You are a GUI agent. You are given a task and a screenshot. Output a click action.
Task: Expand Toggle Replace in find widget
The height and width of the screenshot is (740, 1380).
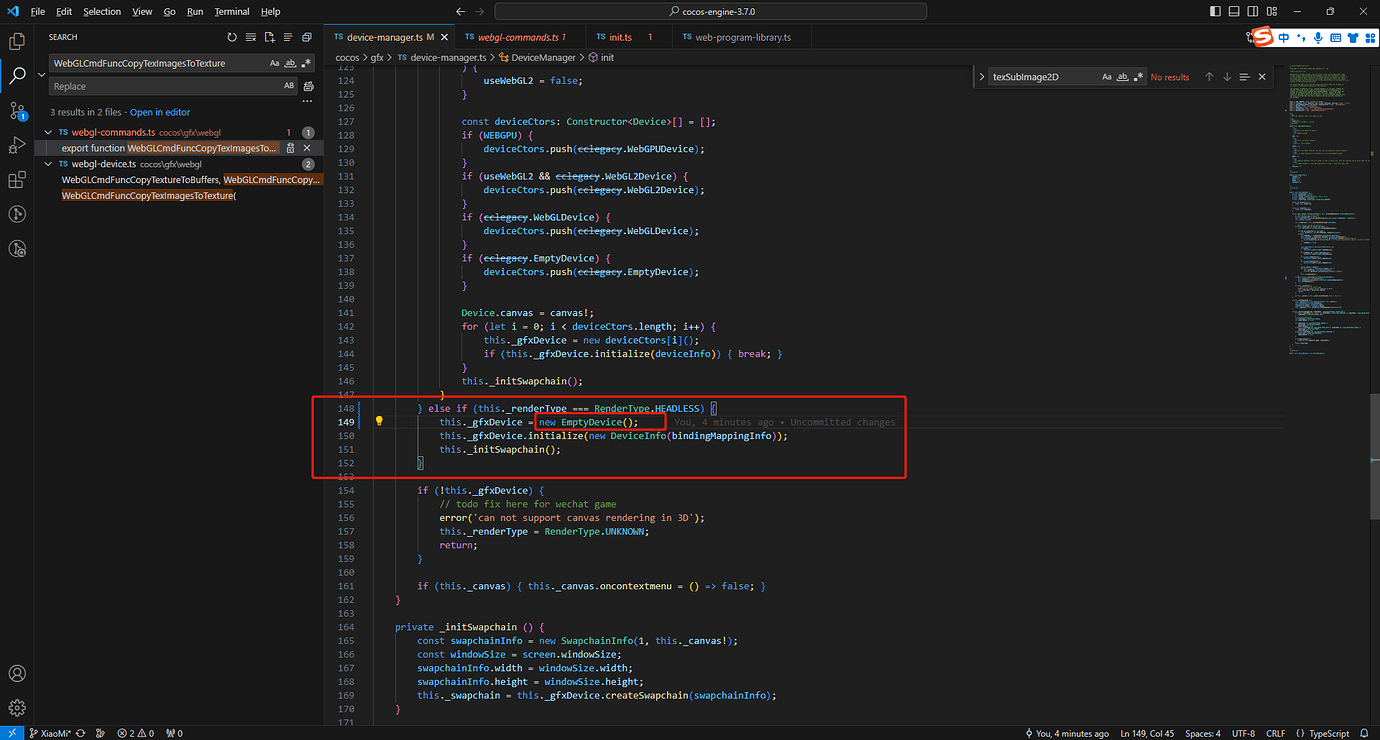(982, 76)
